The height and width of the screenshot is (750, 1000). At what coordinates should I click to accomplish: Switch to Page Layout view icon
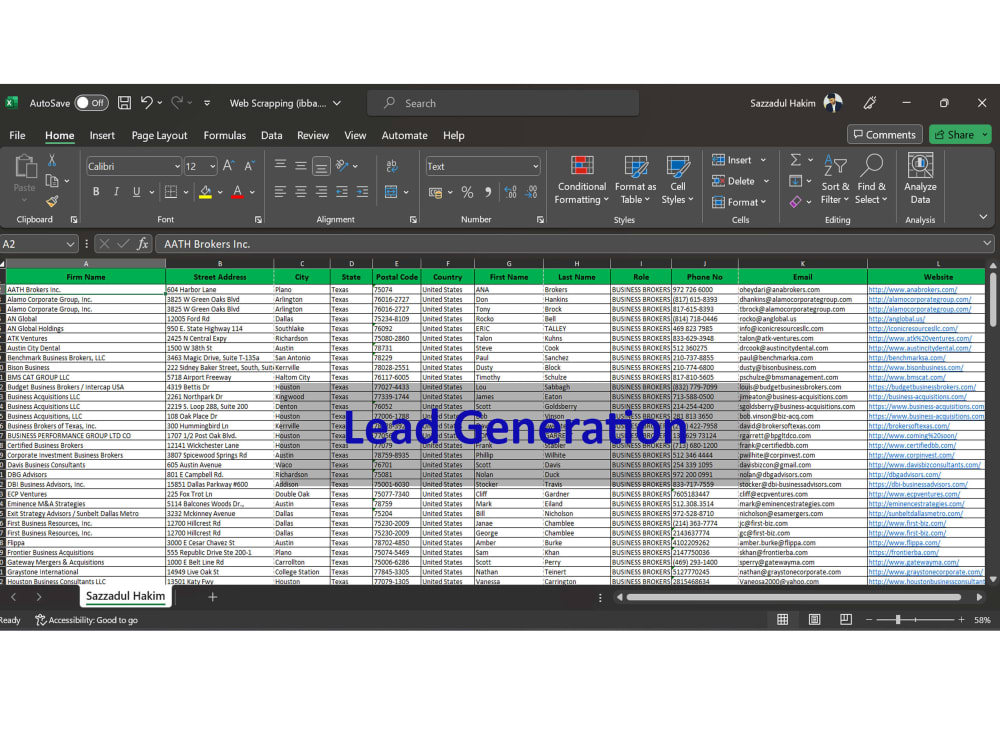[814, 620]
